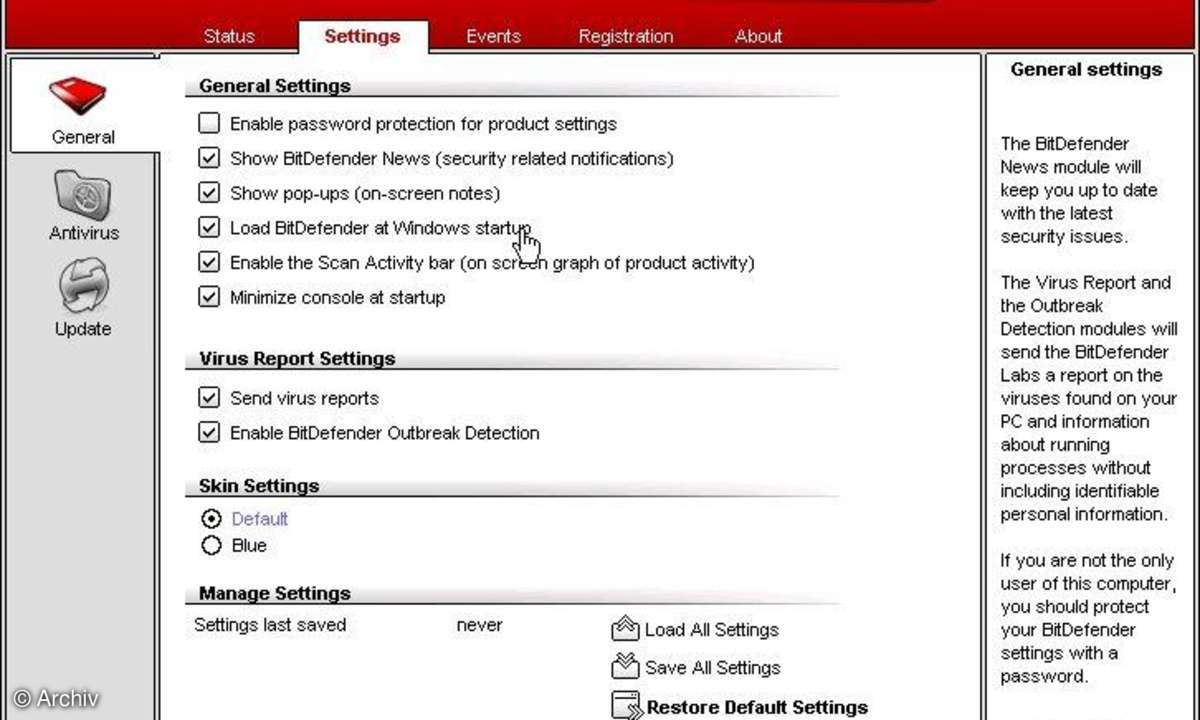This screenshot has width=1200, height=720.
Task: Click the 'Virus Report Settings' heading
Action: tap(297, 358)
